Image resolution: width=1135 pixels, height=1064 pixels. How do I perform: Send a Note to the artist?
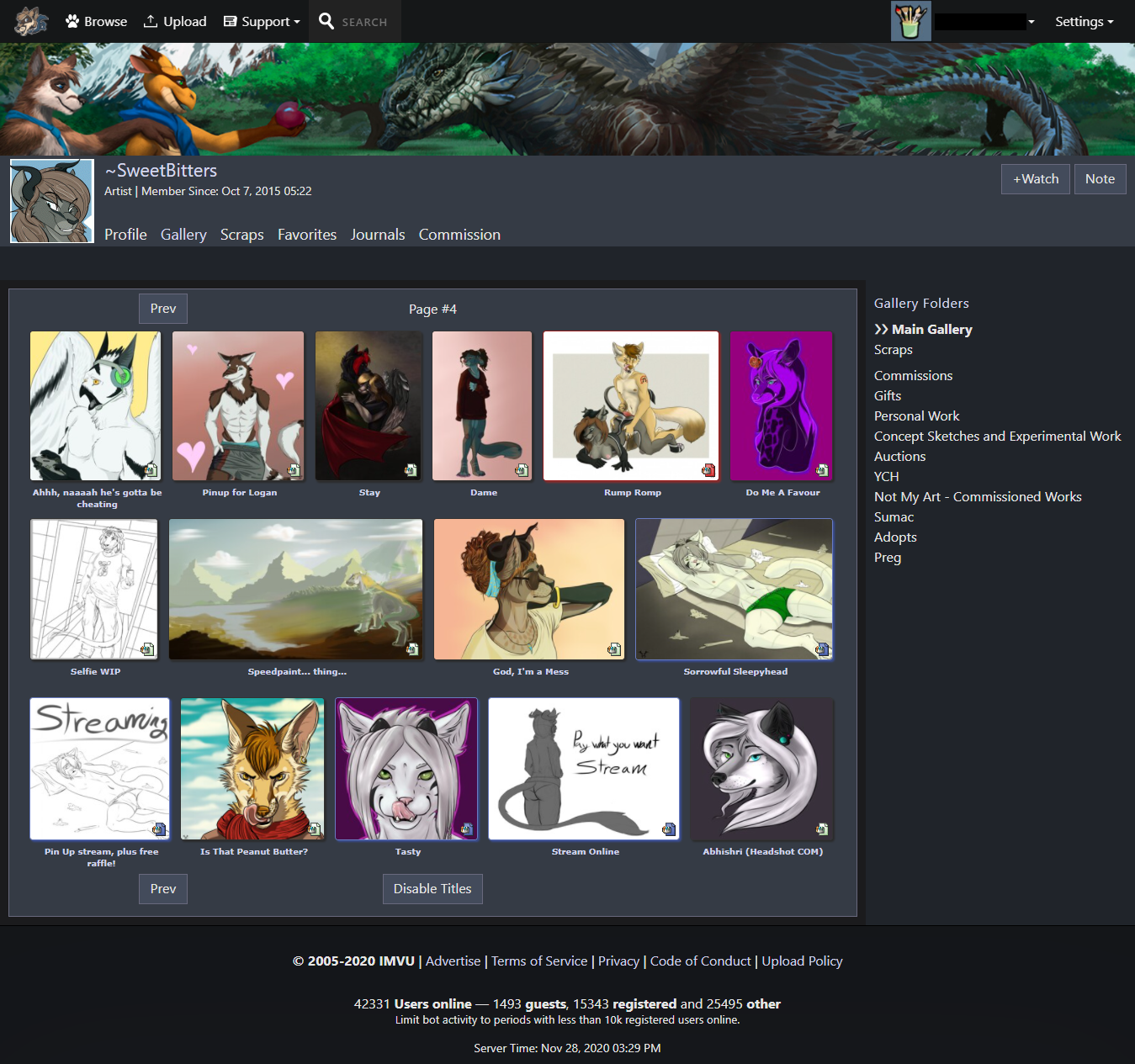tap(1100, 178)
